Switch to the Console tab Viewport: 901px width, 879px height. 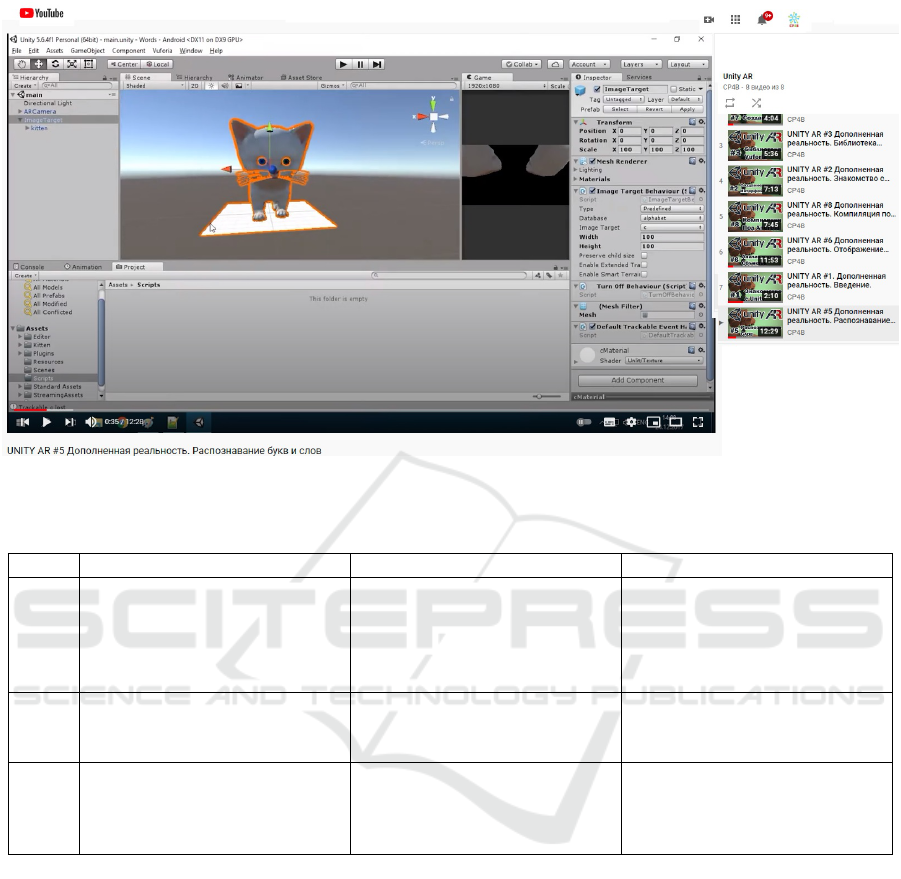click(31, 267)
